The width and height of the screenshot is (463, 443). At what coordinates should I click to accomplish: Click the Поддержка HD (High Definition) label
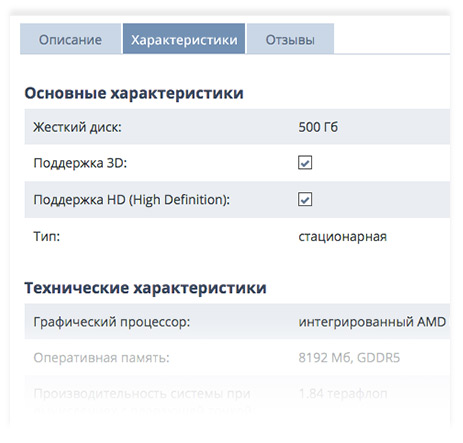pos(132,200)
